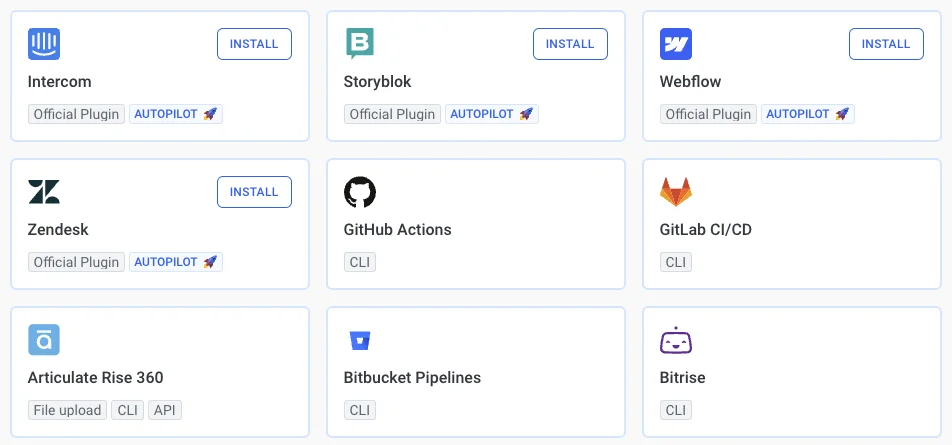
Task: Click the Webflow logo icon
Action: click(x=676, y=44)
